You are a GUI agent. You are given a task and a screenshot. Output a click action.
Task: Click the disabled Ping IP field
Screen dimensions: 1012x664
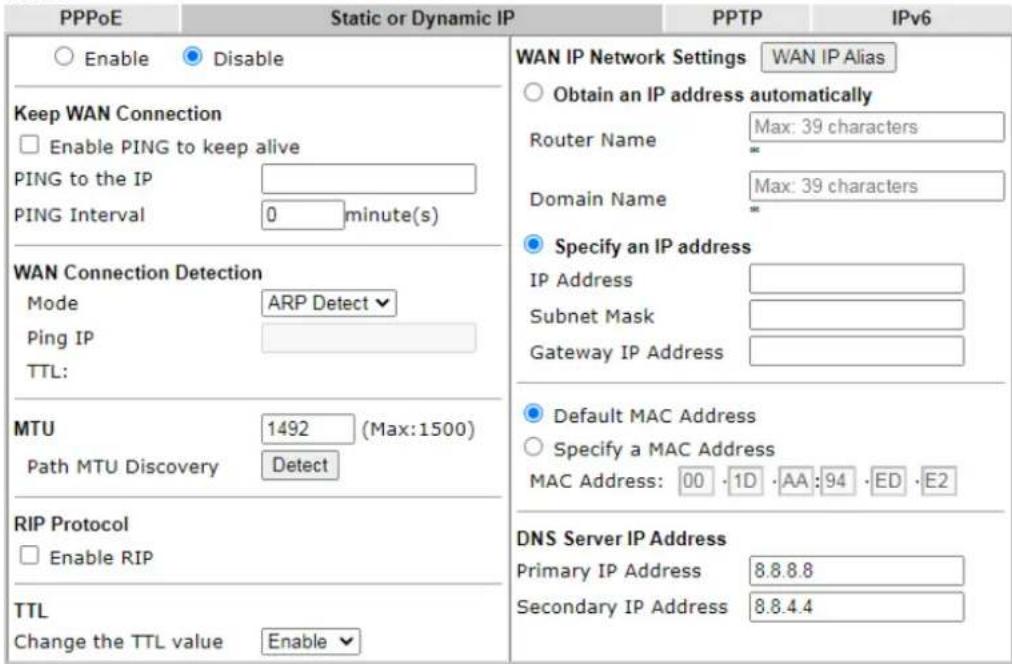369,338
